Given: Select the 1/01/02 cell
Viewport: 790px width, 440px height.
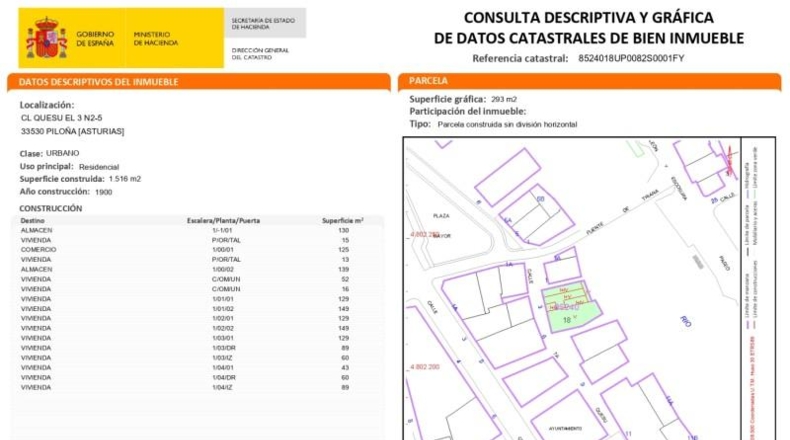Looking at the screenshot, I should point(223,309).
